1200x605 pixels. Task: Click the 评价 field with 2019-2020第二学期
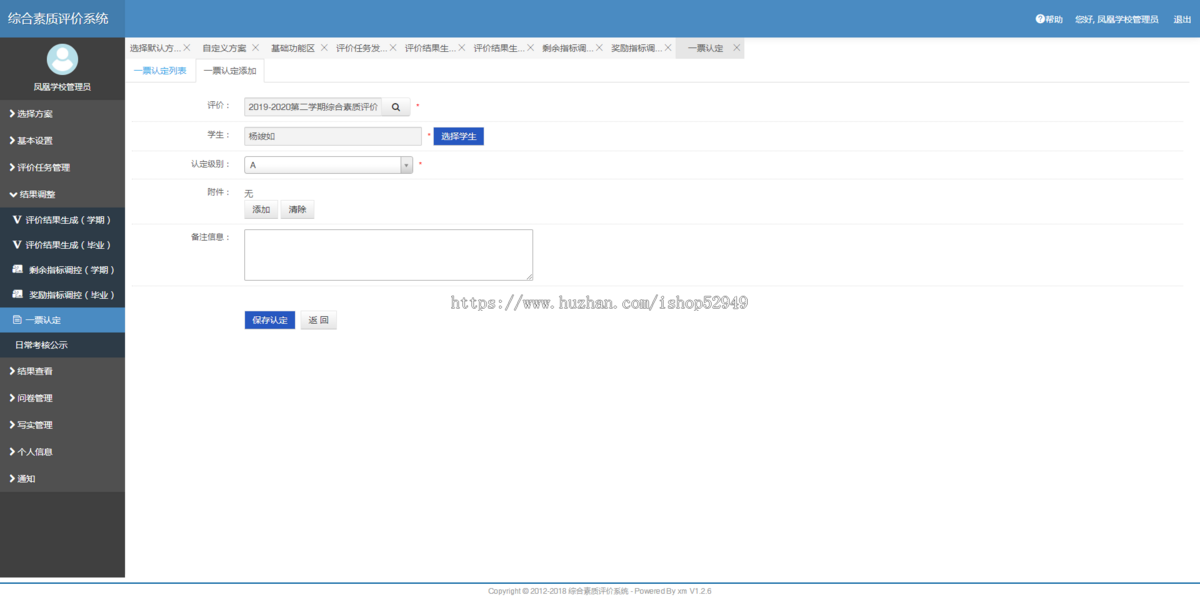pyautogui.click(x=313, y=106)
